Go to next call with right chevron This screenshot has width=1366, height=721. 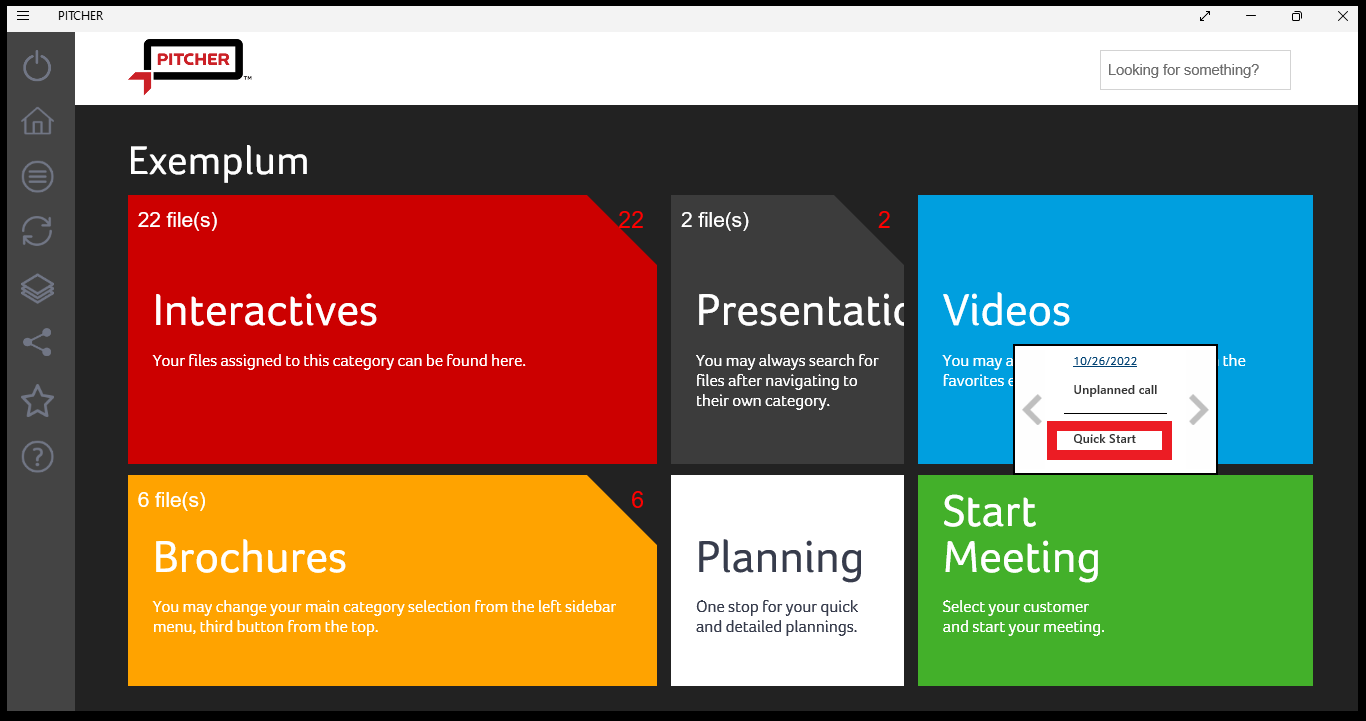[1198, 409]
